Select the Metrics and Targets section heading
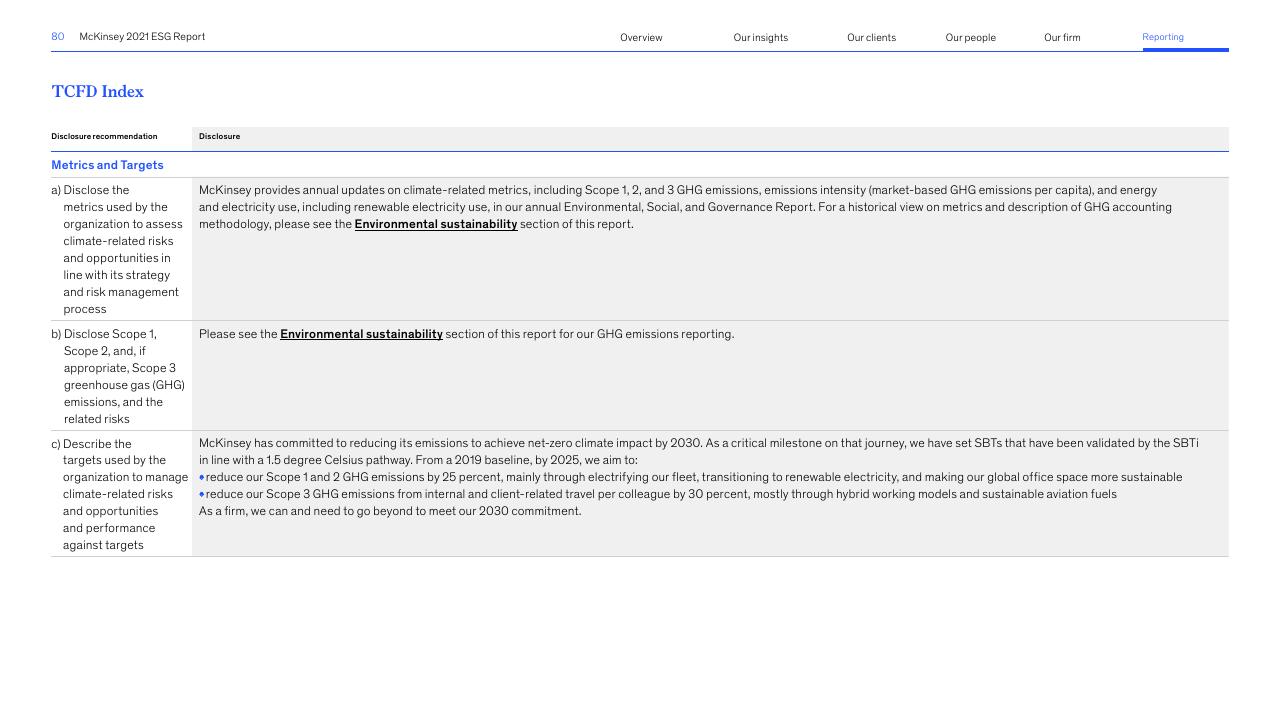 tap(107, 165)
